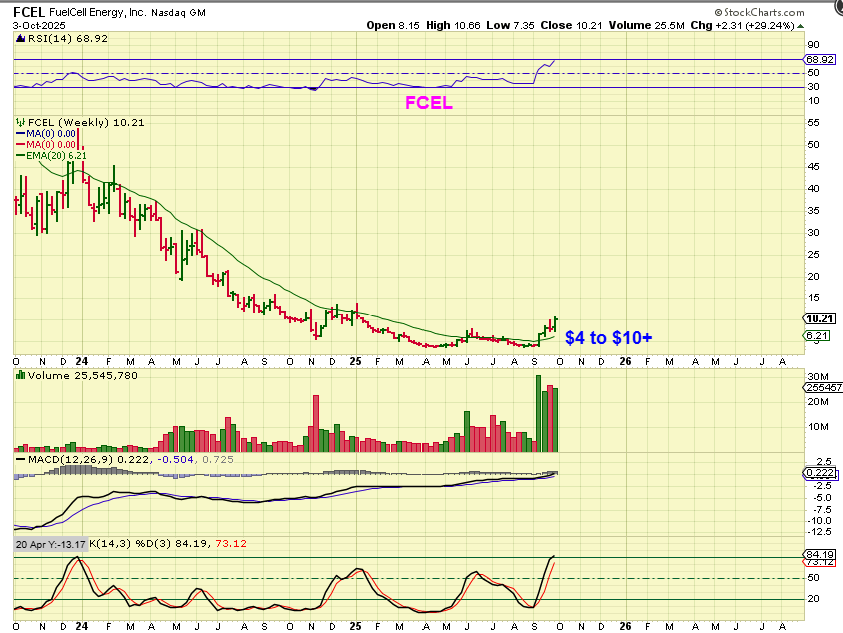Viewport: 843px width, 633px height.
Task: Click the green up-triangle after the Chg percentage
Action: click(801, 25)
